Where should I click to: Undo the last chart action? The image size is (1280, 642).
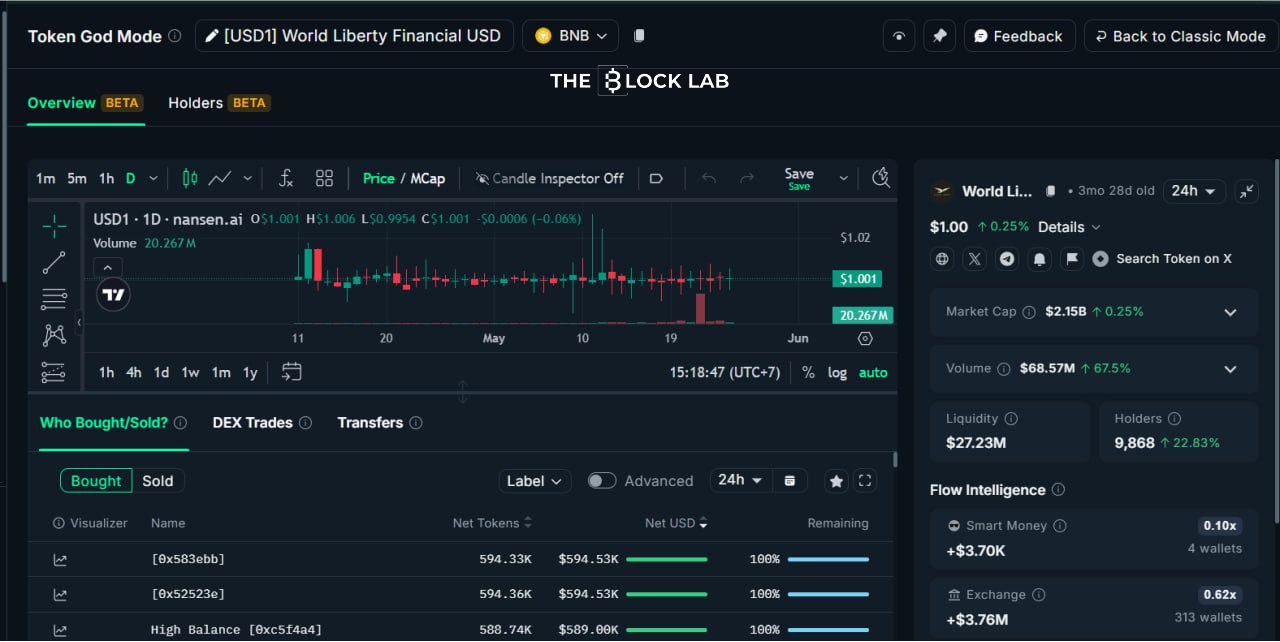tap(709, 178)
